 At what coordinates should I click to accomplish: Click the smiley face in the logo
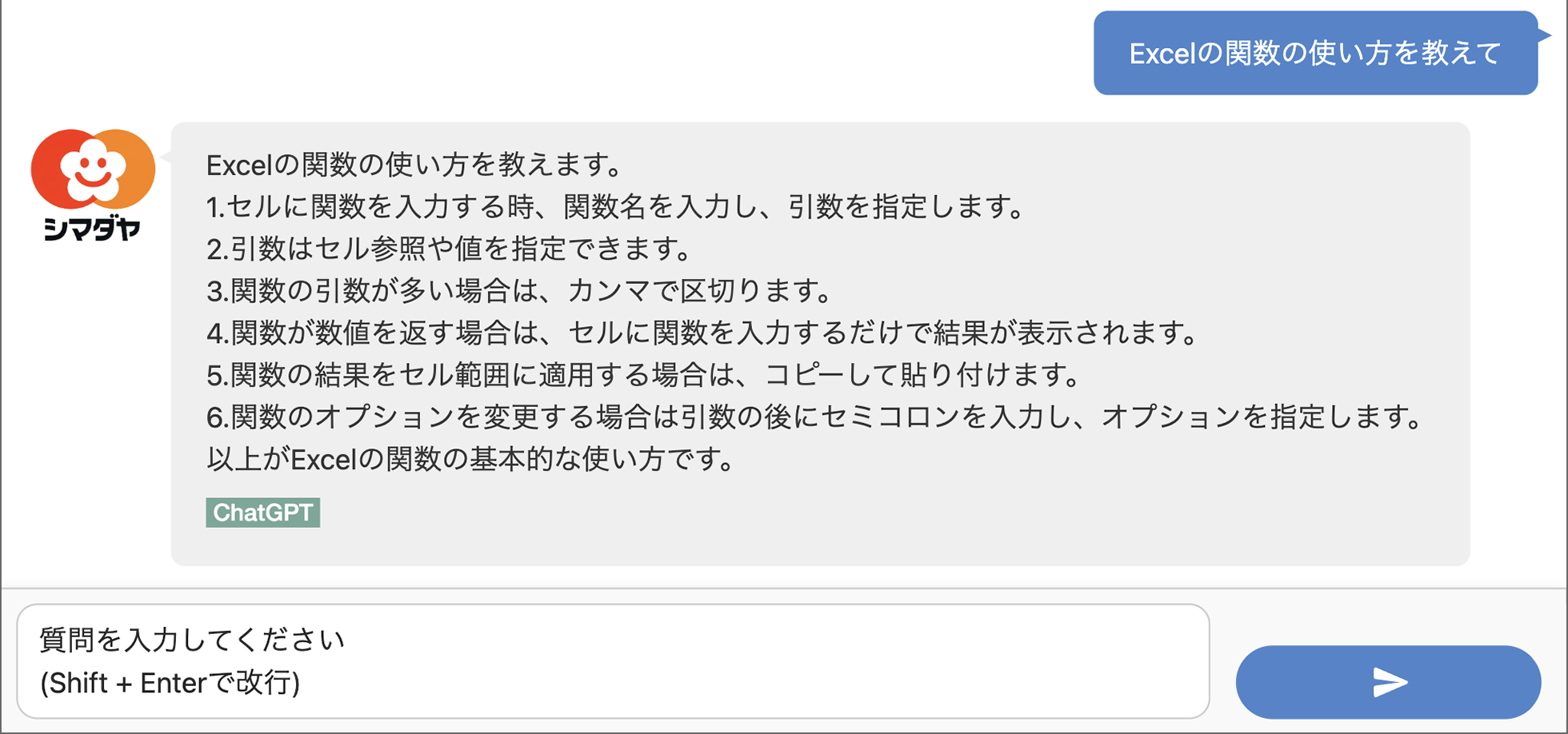pos(93,170)
